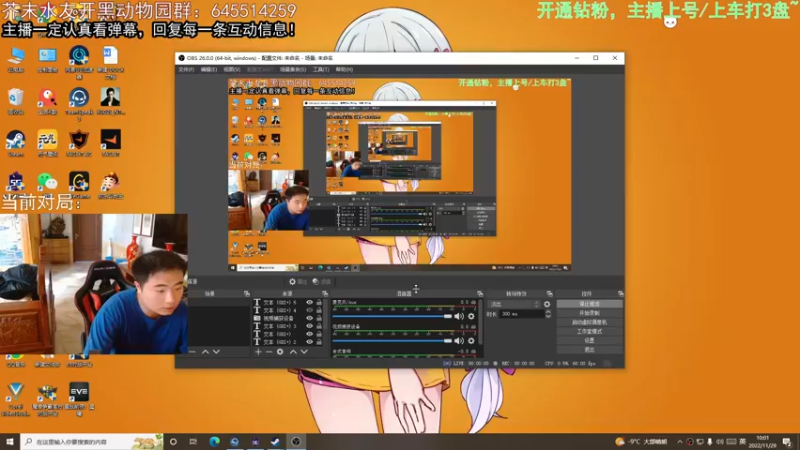The height and width of the screenshot is (450, 800).
Task: Open the red parrot app shortcut
Action: click(x=47, y=101)
